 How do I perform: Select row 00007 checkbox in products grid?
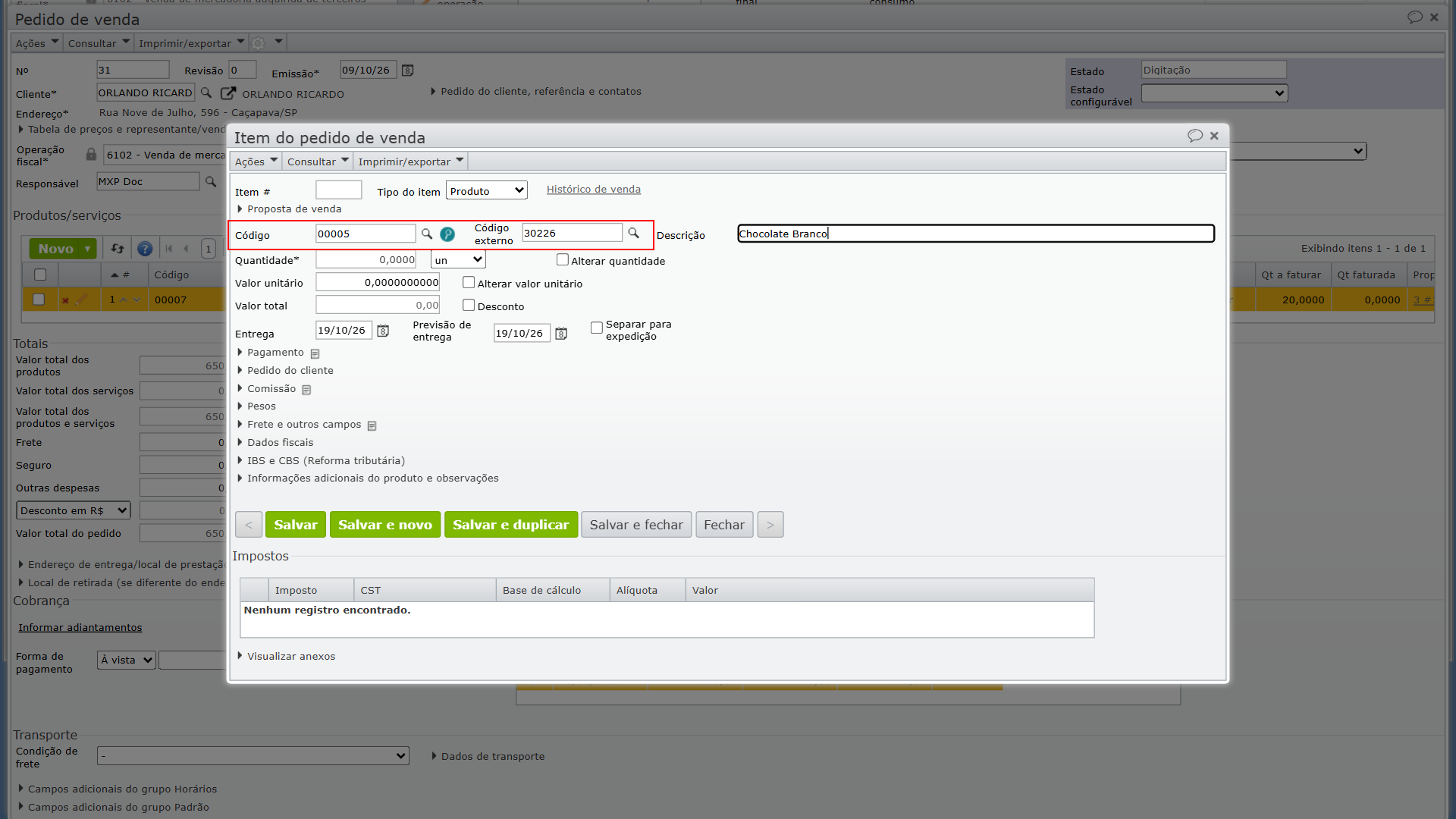39,300
